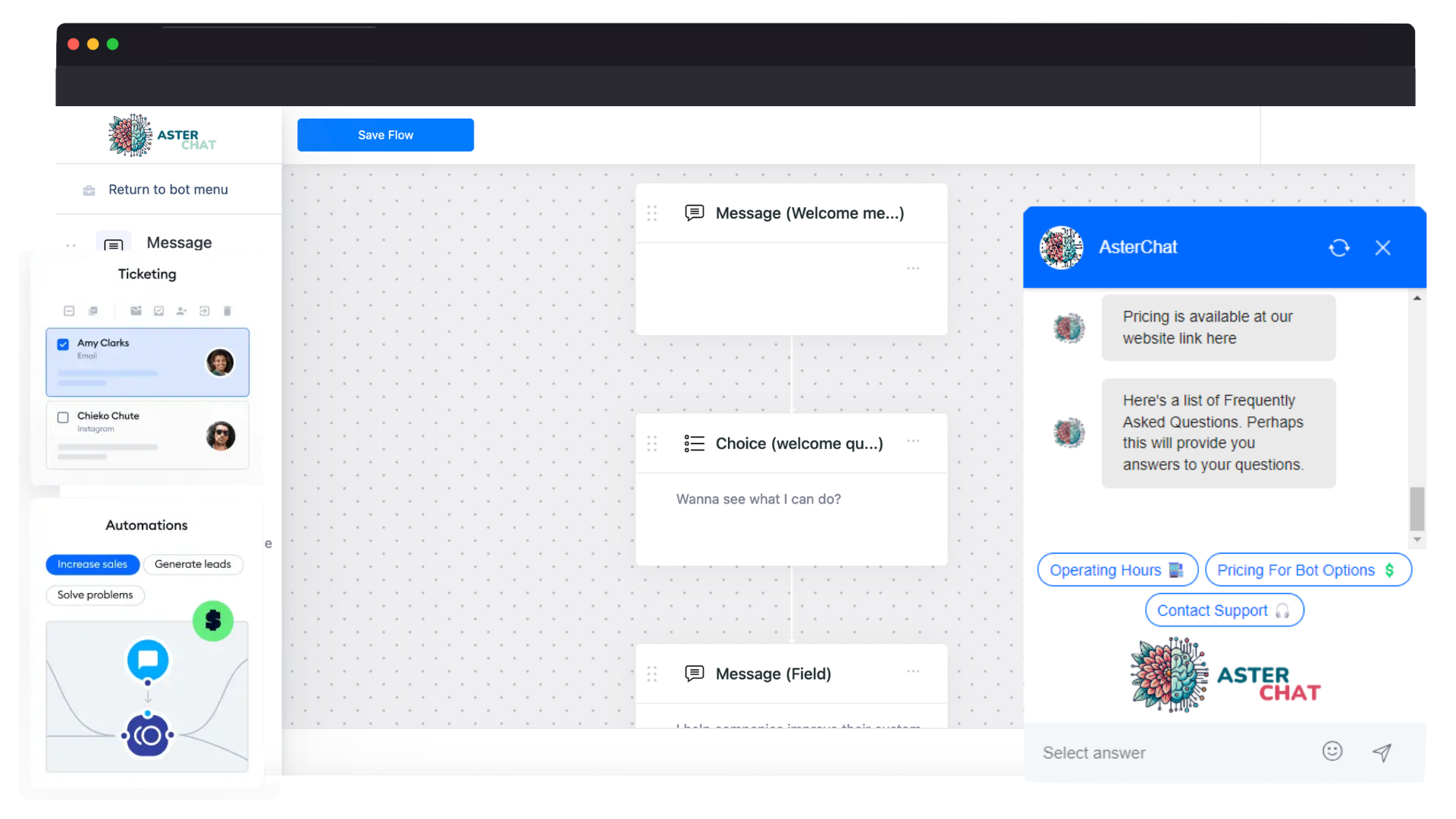
Task: Click the deselect-all minus checkbox in Ticketing
Action: coord(69,311)
